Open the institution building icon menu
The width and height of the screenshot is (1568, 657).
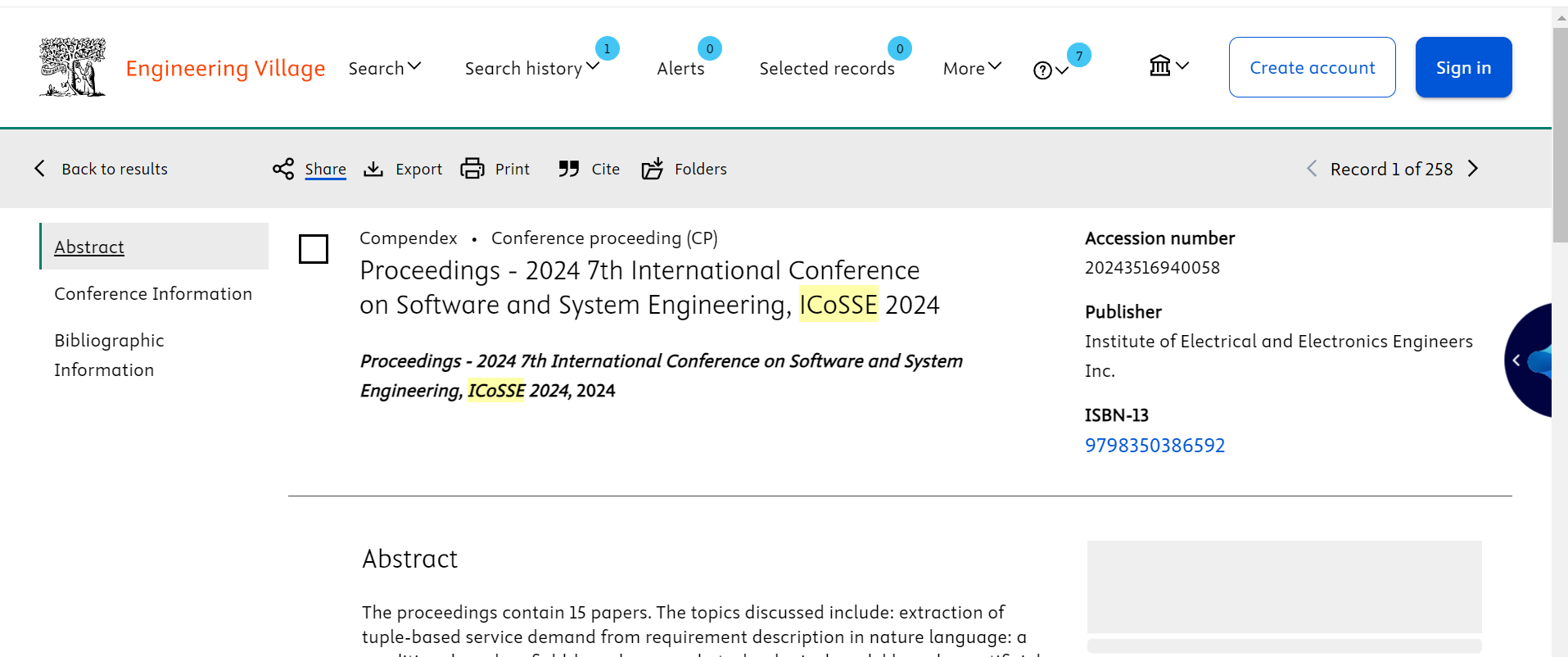pyautogui.click(x=1168, y=66)
